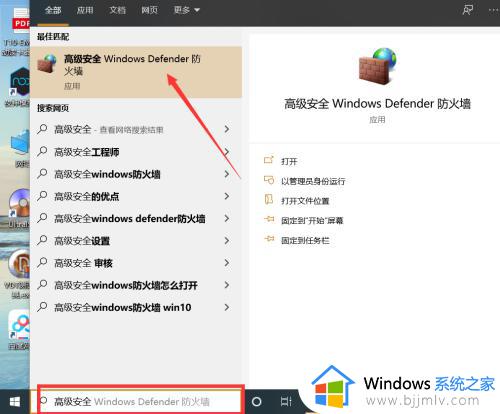
Task: Click search magnifier icon beside 高级安全设置
Action: click(x=42, y=240)
